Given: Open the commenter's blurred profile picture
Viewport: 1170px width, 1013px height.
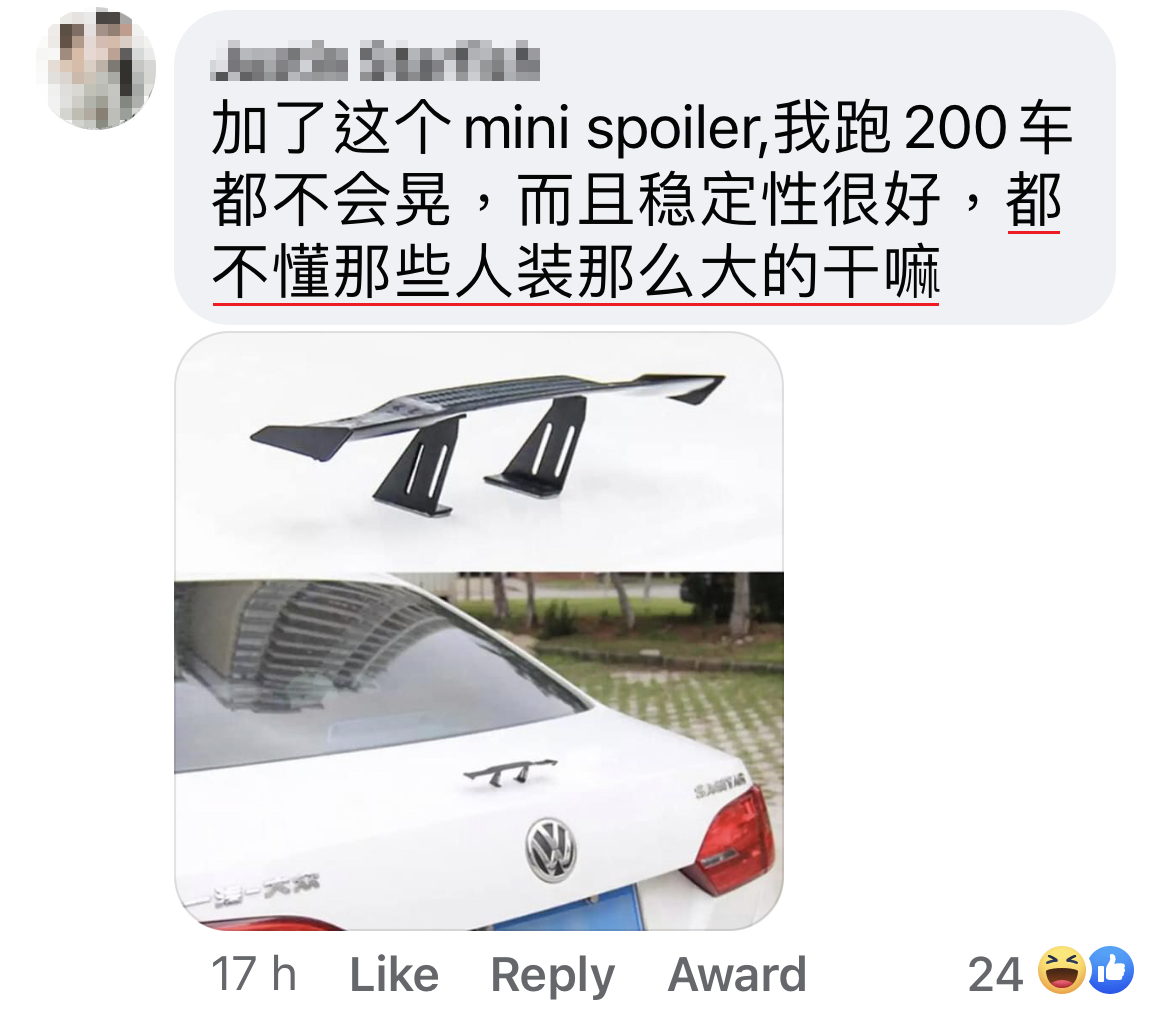Looking at the screenshot, I should [96, 69].
